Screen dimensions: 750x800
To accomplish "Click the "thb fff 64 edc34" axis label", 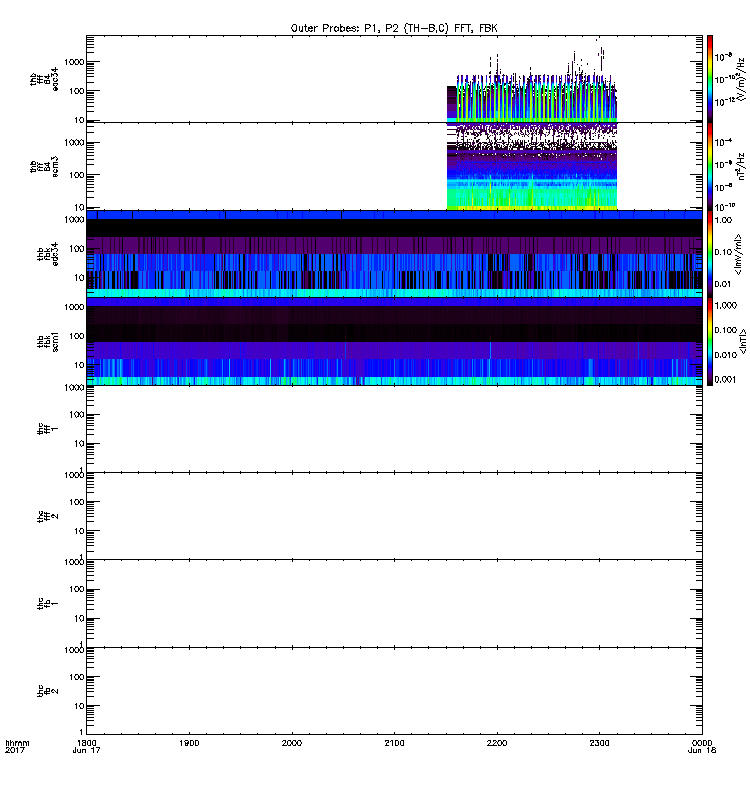I will [x=44, y=79].
